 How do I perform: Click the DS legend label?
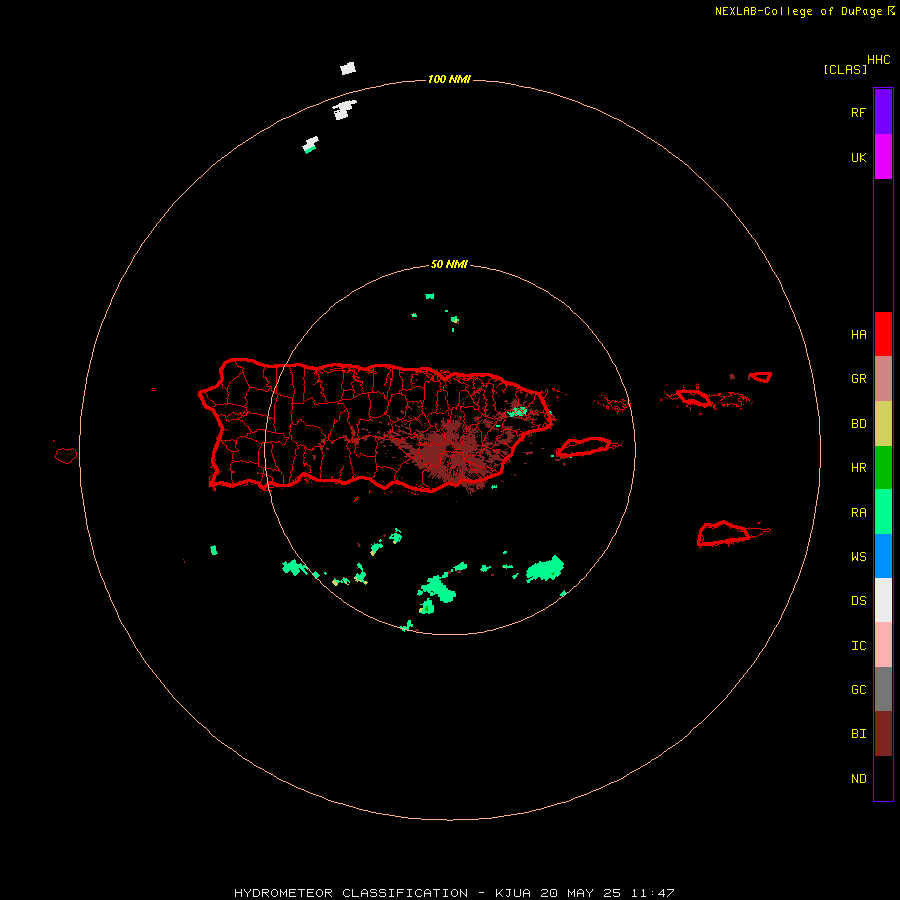[x=858, y=601]
